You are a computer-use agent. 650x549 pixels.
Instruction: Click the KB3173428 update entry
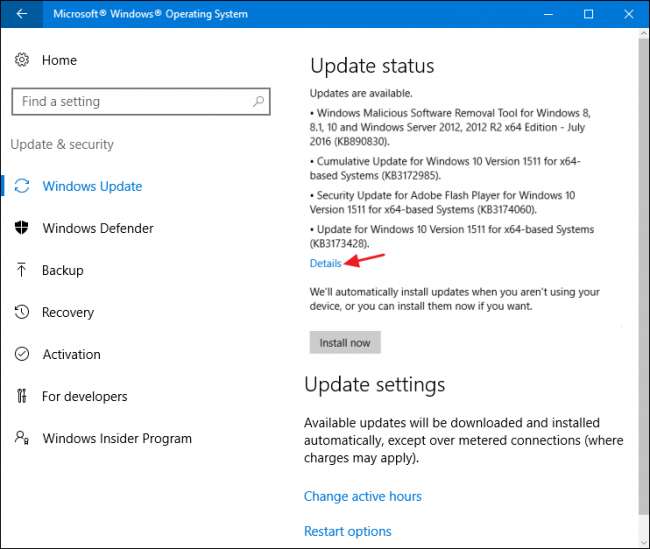(452, 236)
